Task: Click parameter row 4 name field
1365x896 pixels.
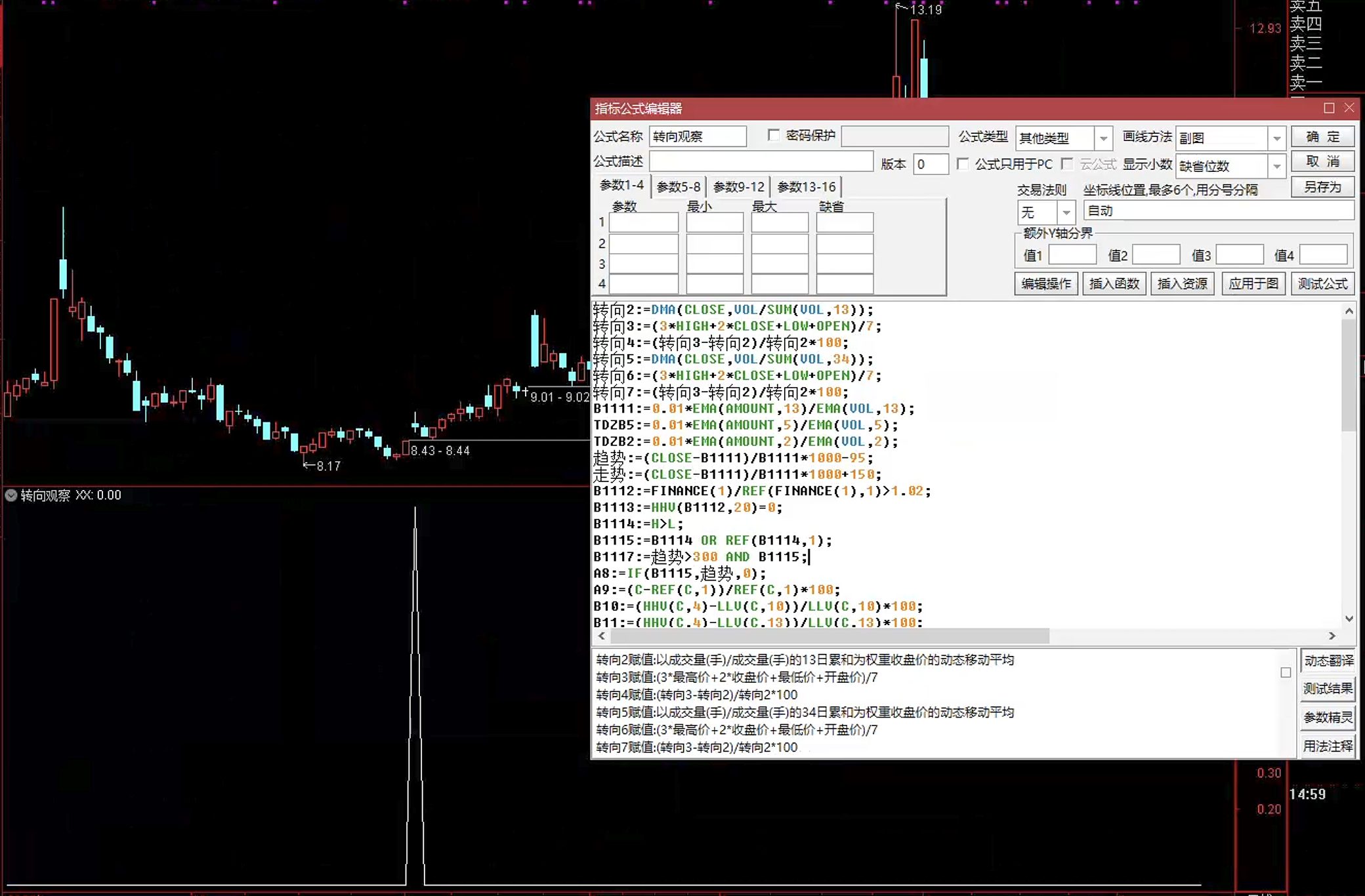Action: coord(644,284)
